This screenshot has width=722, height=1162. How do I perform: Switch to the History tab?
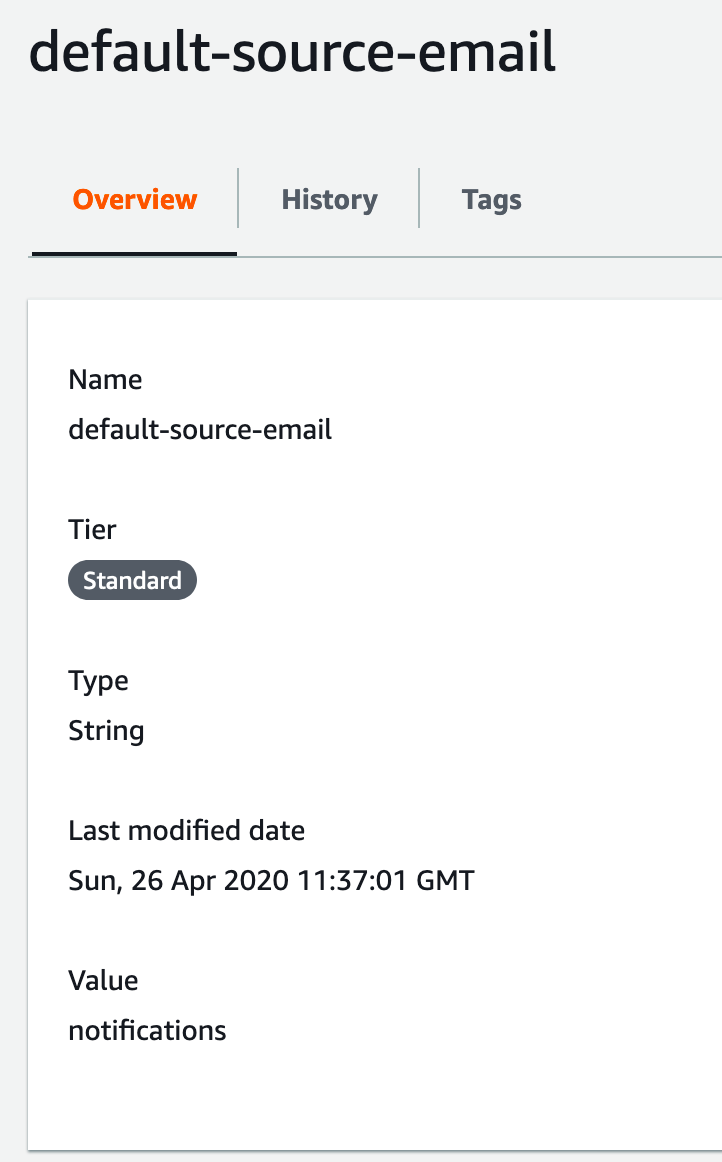click(329, 199)
